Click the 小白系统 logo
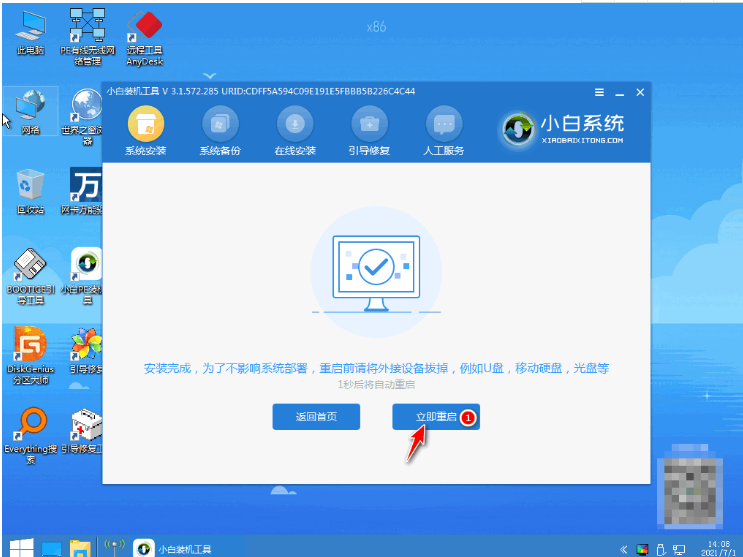 (565, 128)
